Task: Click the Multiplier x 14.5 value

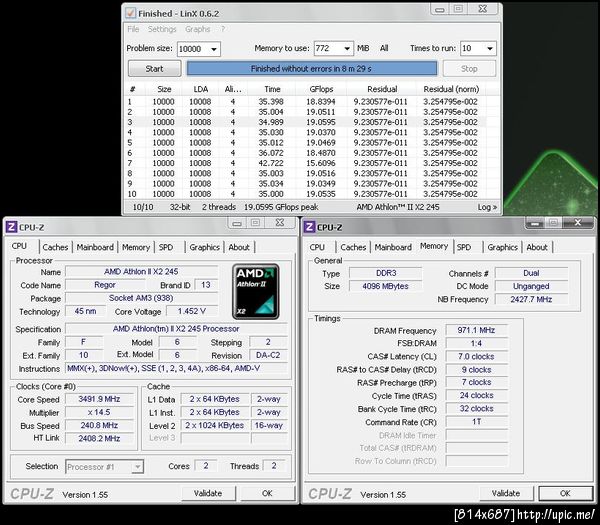Action: pyautogui.click(x=99, y=412)
